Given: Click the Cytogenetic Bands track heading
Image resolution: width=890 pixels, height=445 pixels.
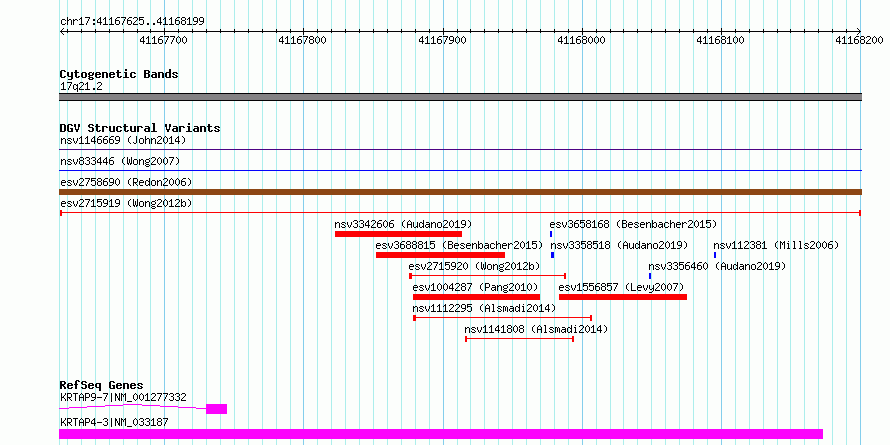Looking at the screenshot, I should 119,74.
